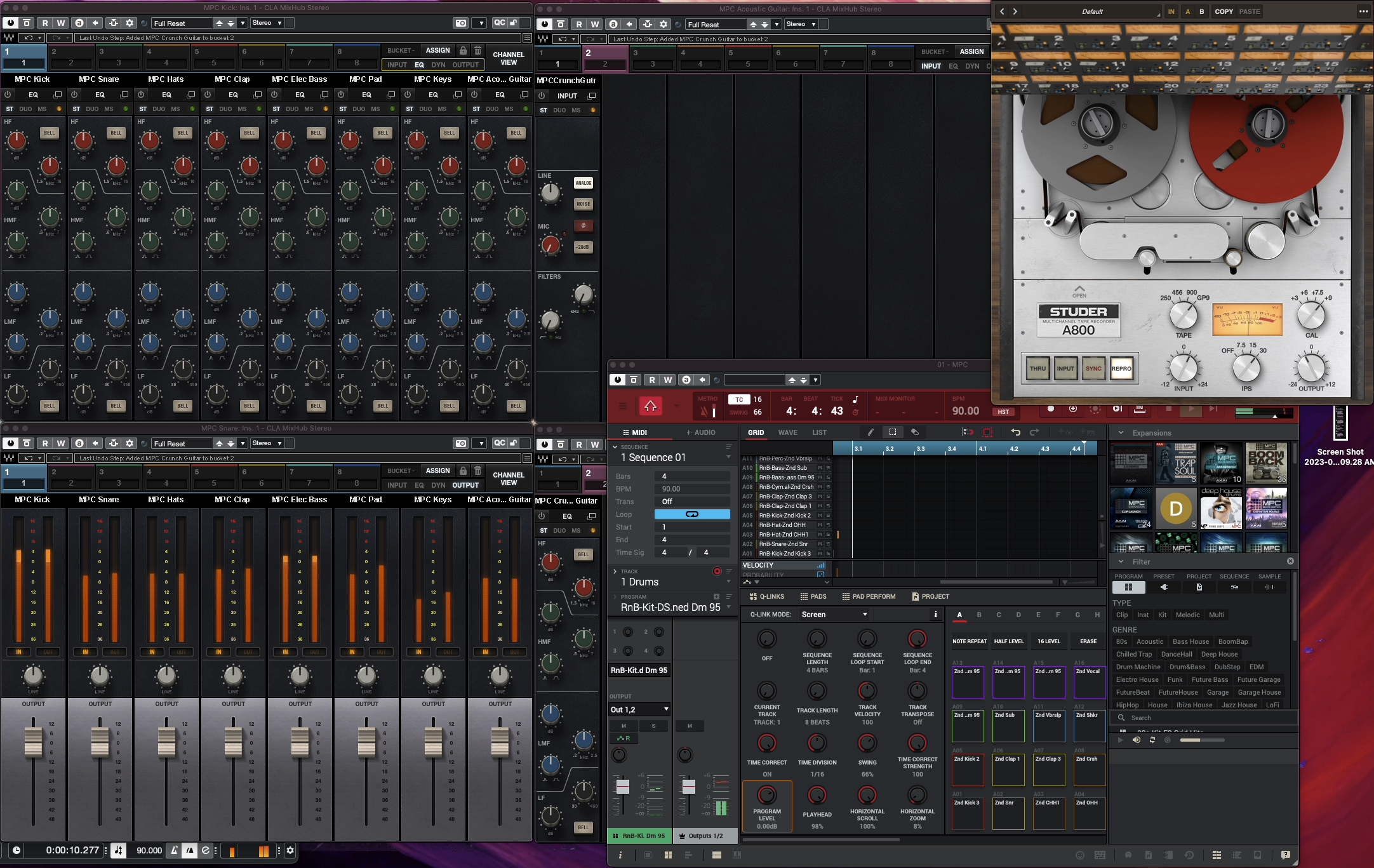Open the MPC hamburger menu icon
Viewport: 1374px width, 868px height.
click(x=622, y=406)
